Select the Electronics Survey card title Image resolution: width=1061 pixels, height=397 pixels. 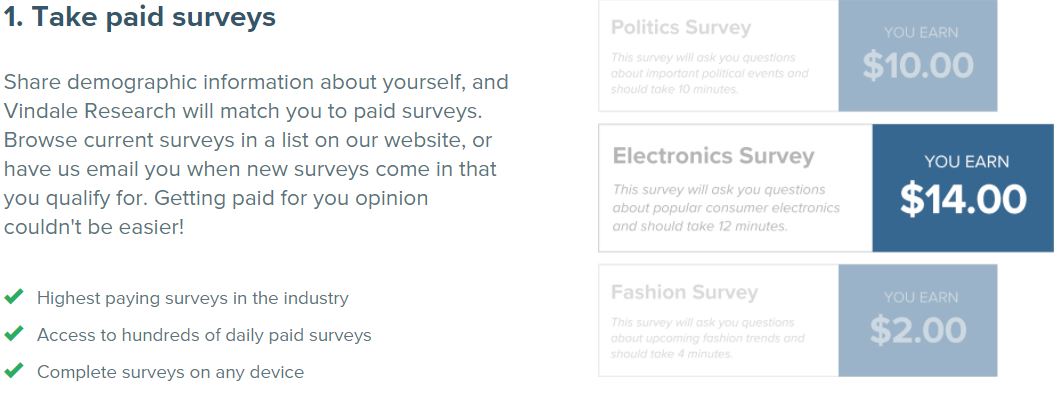[x=713, y=157]
